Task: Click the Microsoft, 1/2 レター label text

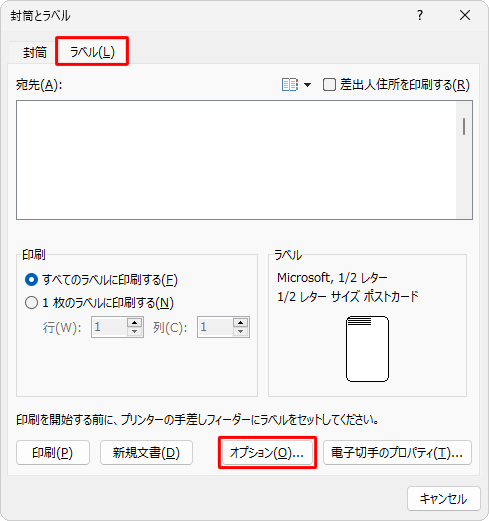Action: pos(332,278)
